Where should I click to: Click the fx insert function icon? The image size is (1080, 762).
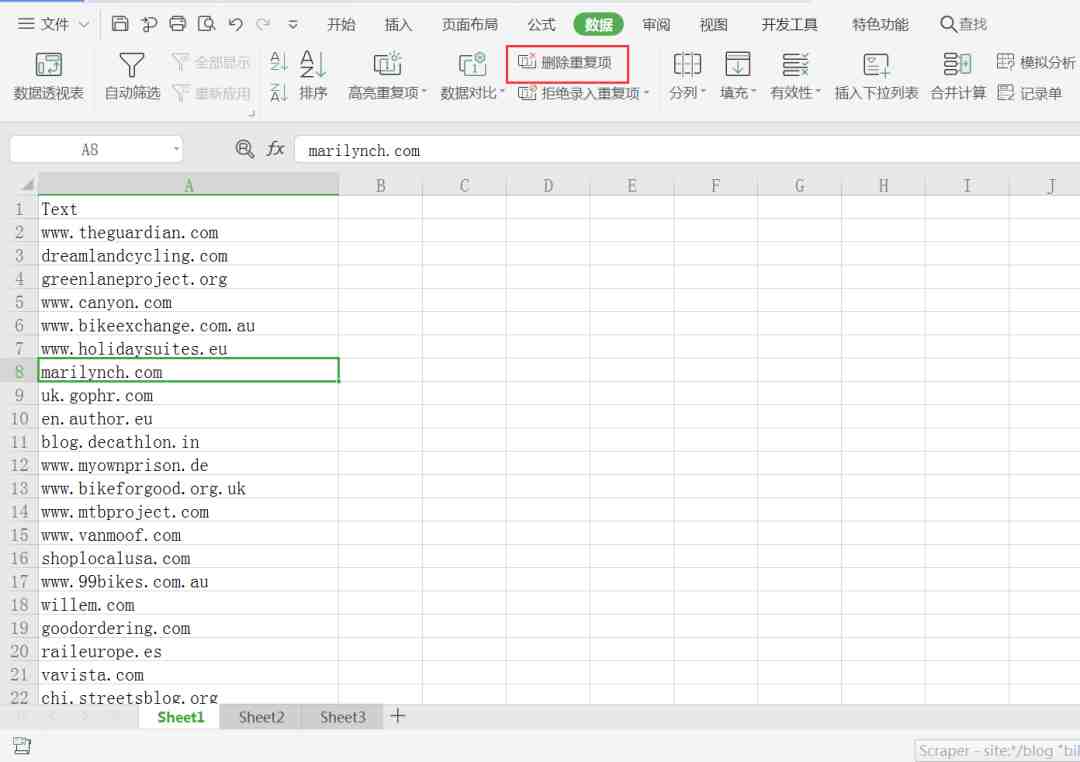click(276, 149)
